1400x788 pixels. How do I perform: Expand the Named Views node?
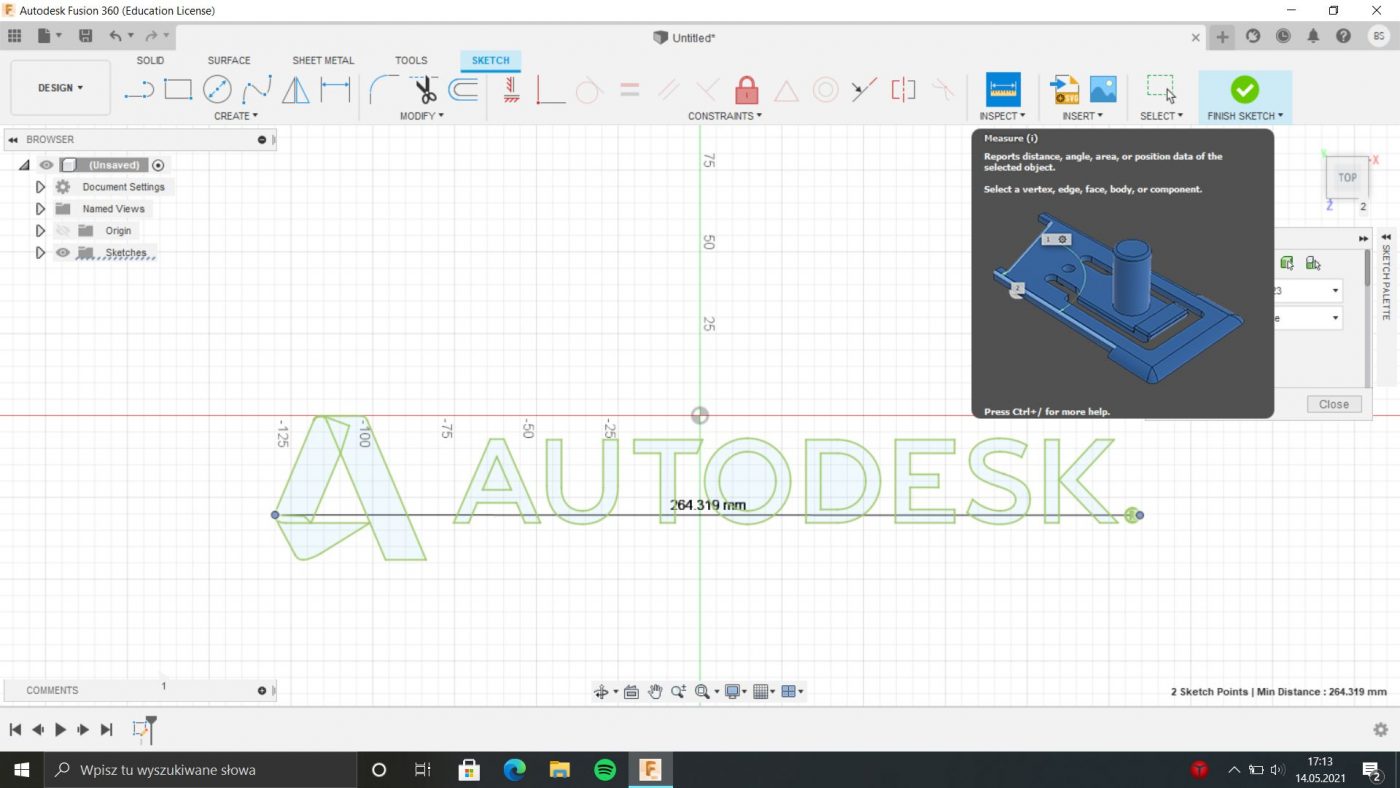[x=40, y=209]
